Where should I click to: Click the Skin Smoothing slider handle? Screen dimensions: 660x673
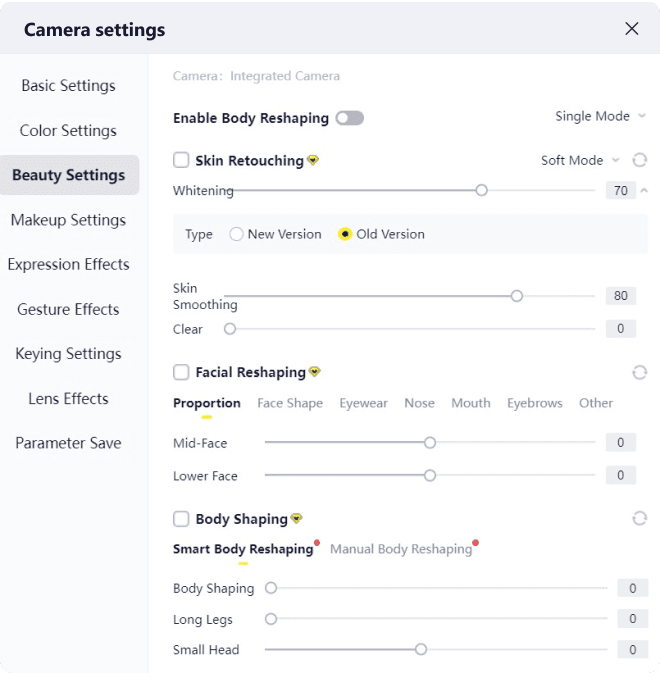[x=517, y=296]
